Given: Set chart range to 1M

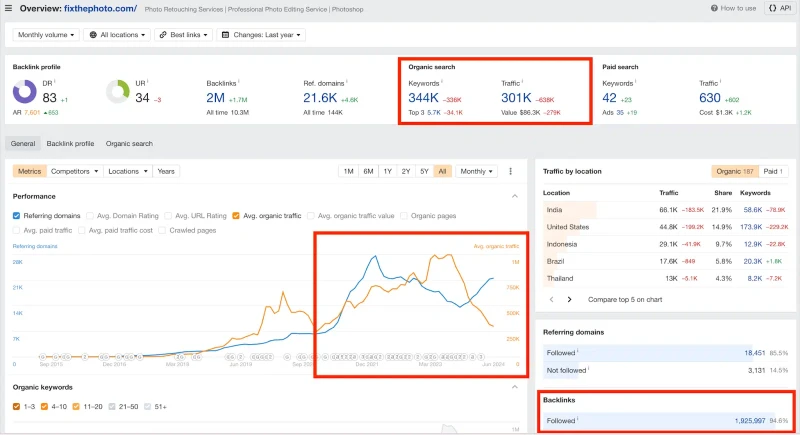Looking at the screenshot, I should click(348, 171).
